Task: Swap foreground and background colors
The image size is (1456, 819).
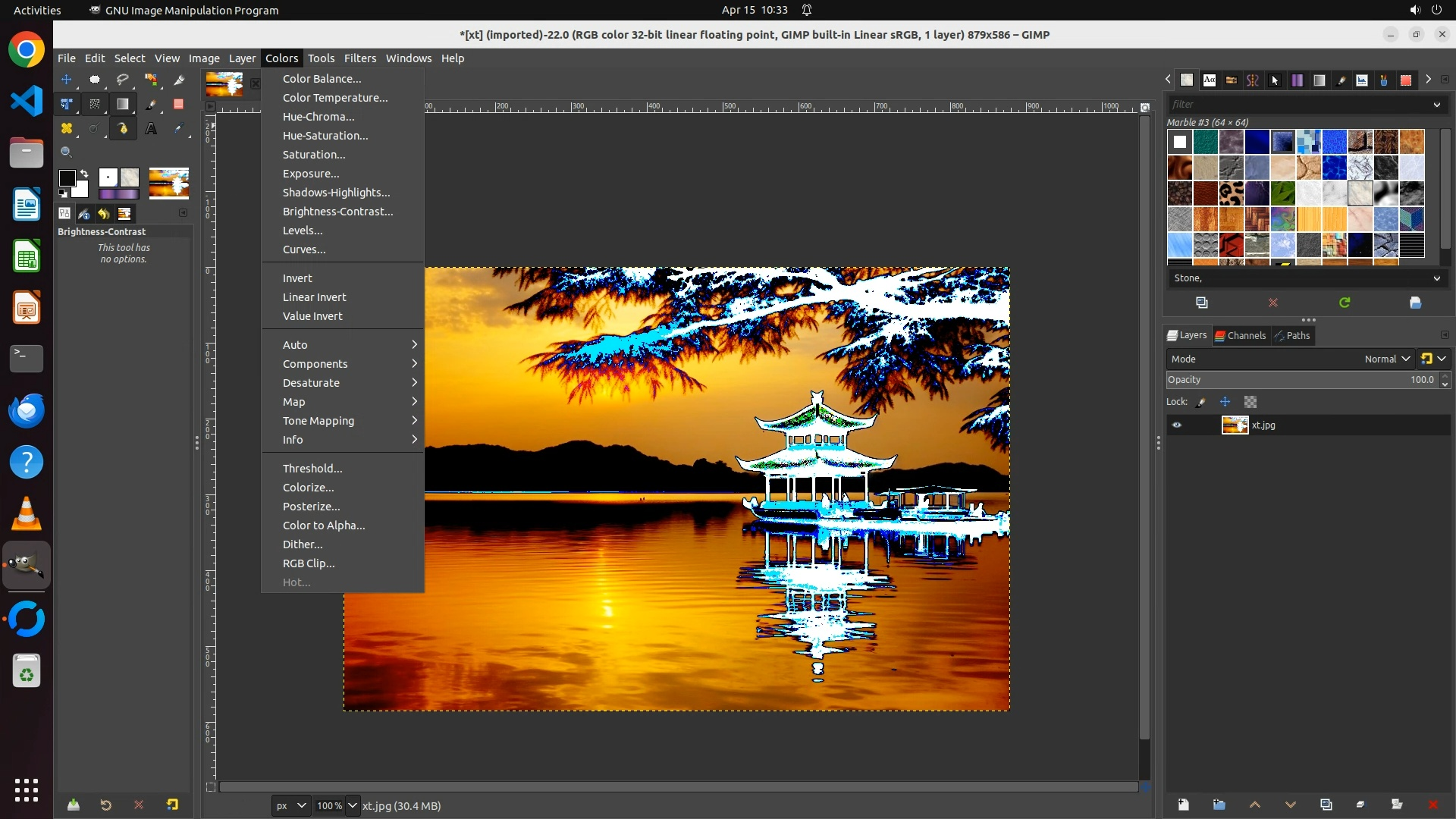Action: coord(84,174)
